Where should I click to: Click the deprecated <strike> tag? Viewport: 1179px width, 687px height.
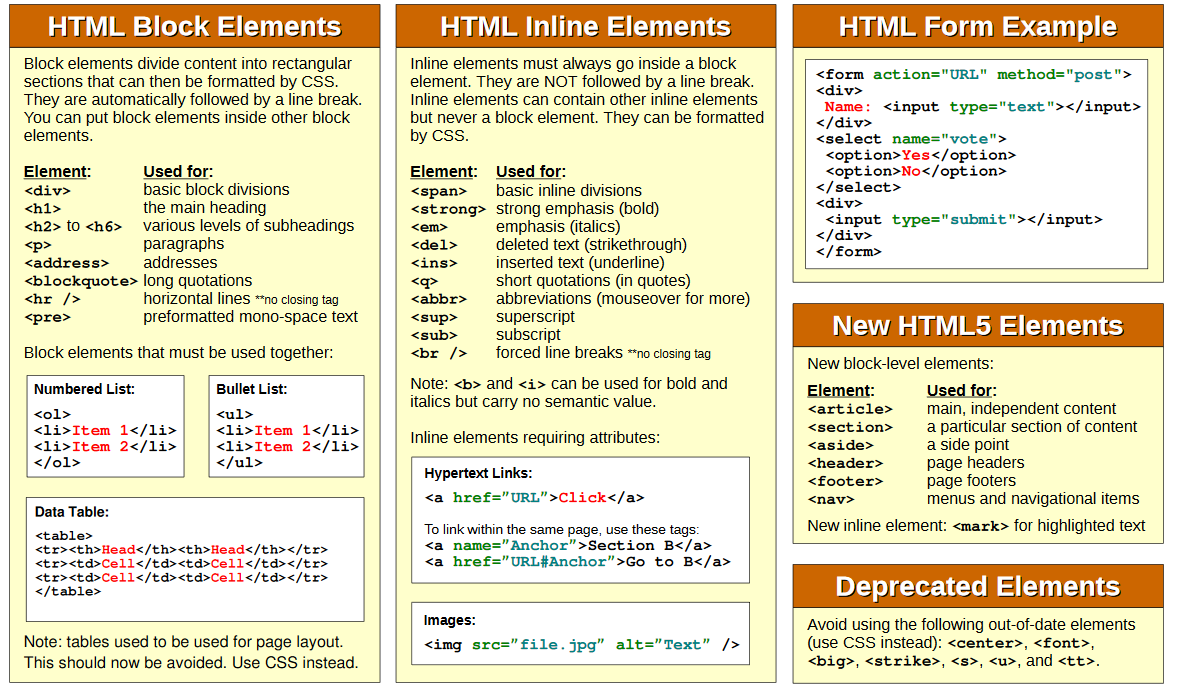[x=902, y=661]
